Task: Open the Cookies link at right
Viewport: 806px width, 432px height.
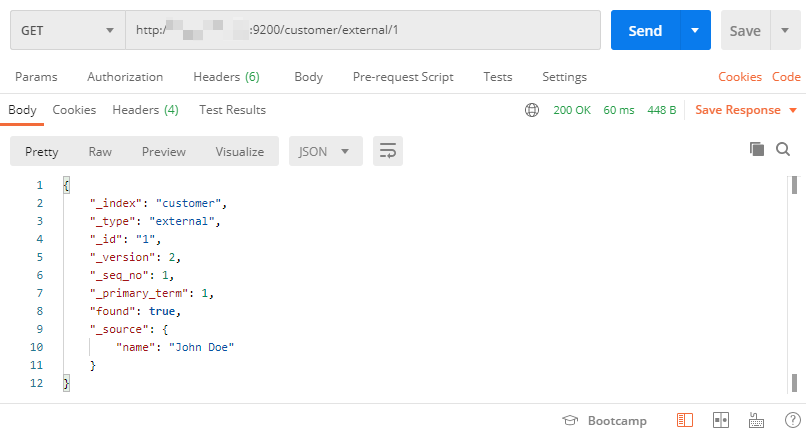Action: coord(740,77)
